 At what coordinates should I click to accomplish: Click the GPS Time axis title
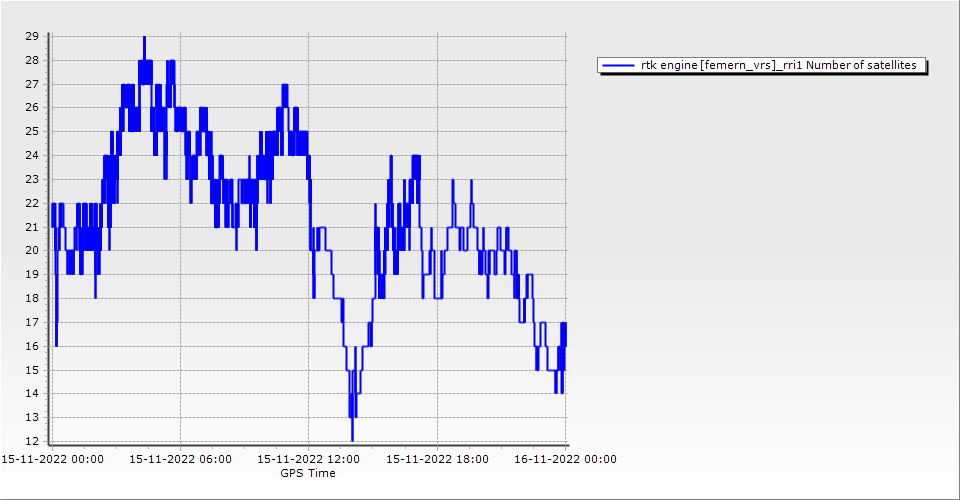pyautogui.click(x=308, y=473)
